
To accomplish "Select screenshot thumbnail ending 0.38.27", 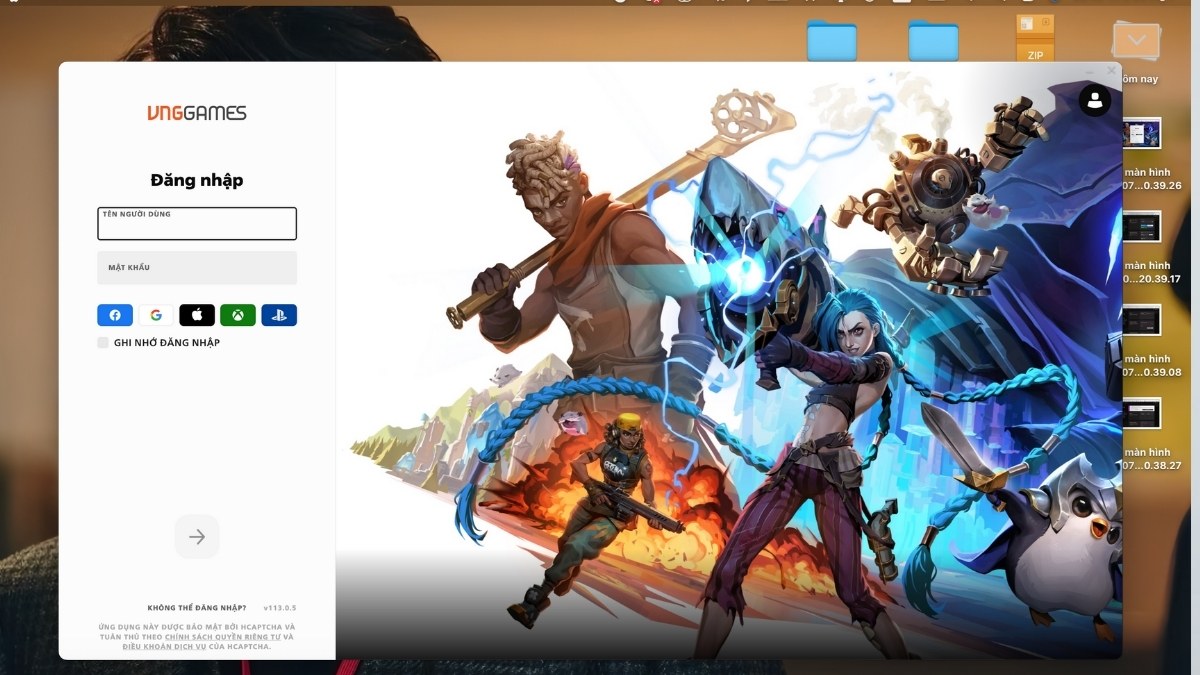I will click(1141, 413).
